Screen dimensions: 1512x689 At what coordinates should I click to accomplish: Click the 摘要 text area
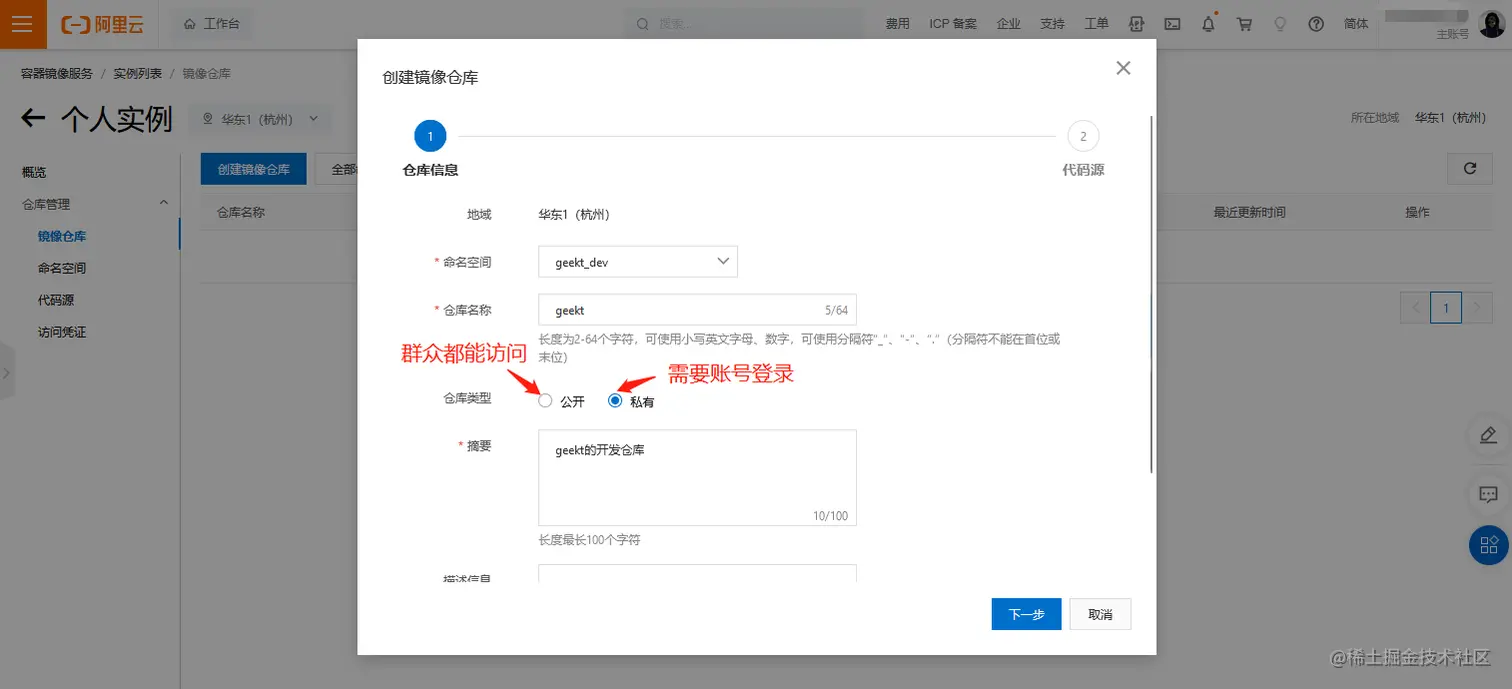[x=697, y=478]
